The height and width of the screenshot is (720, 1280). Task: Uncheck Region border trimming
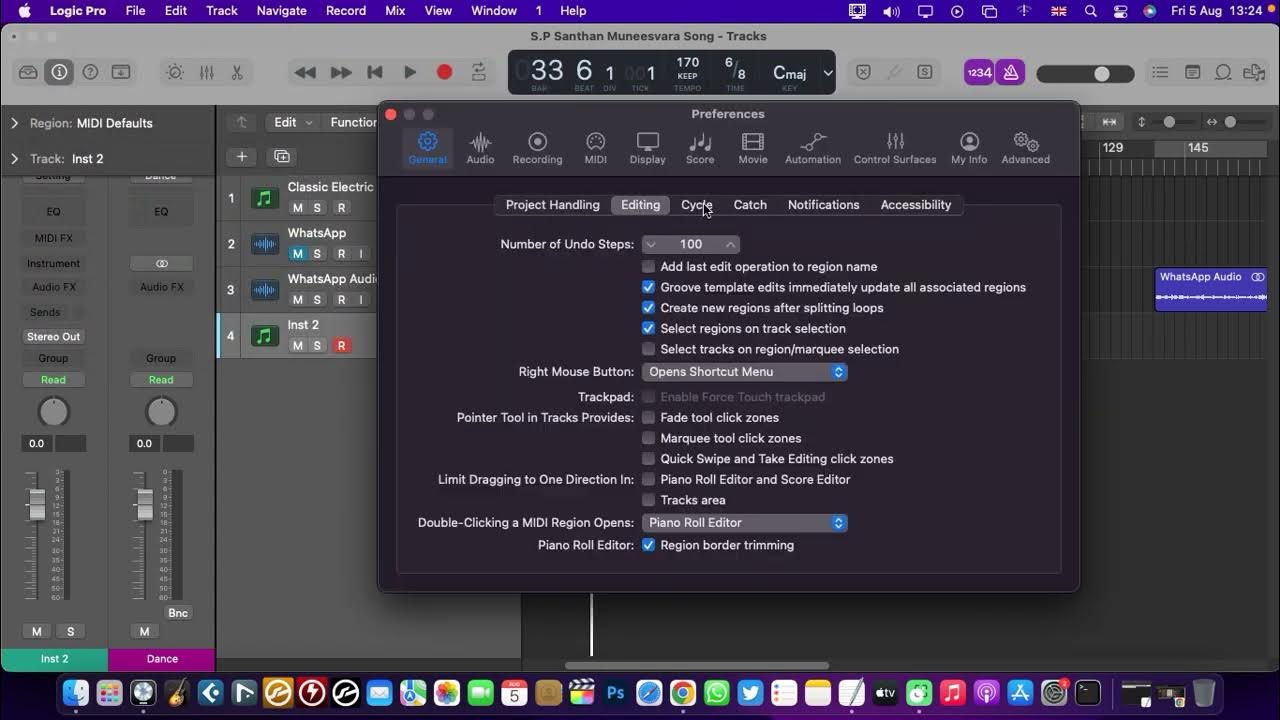pyautogui.click(x=648, y=545)
